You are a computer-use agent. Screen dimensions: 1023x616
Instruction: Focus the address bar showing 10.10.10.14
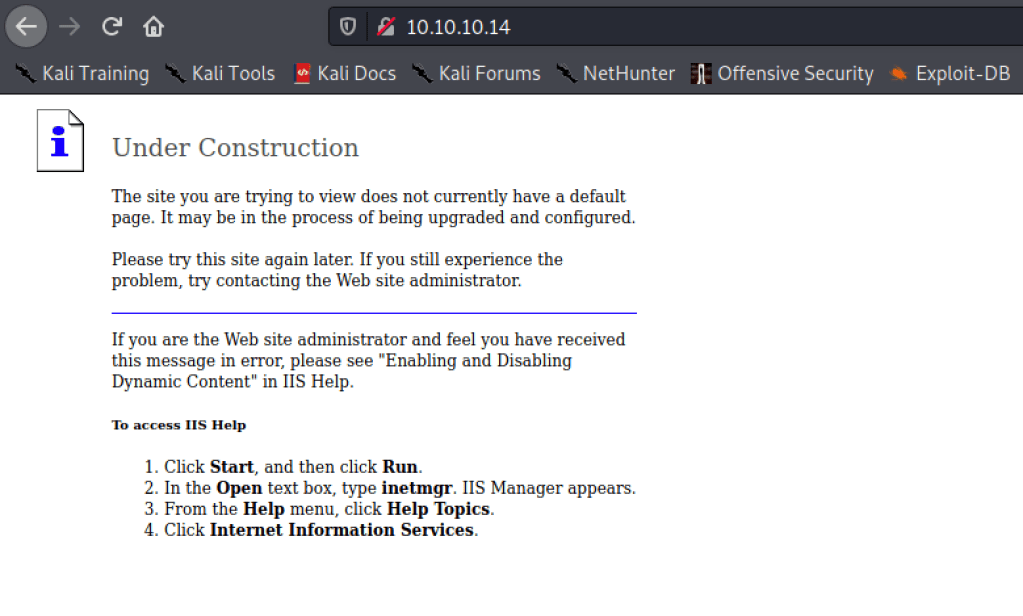point(600,27)
